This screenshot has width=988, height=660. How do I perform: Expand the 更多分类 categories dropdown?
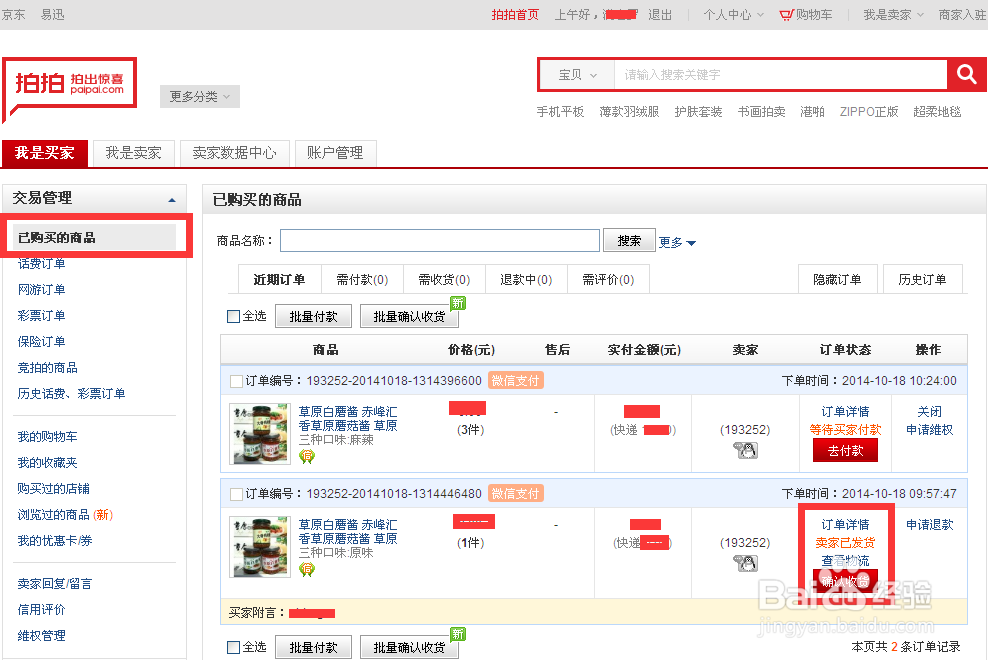click(197, 96)
